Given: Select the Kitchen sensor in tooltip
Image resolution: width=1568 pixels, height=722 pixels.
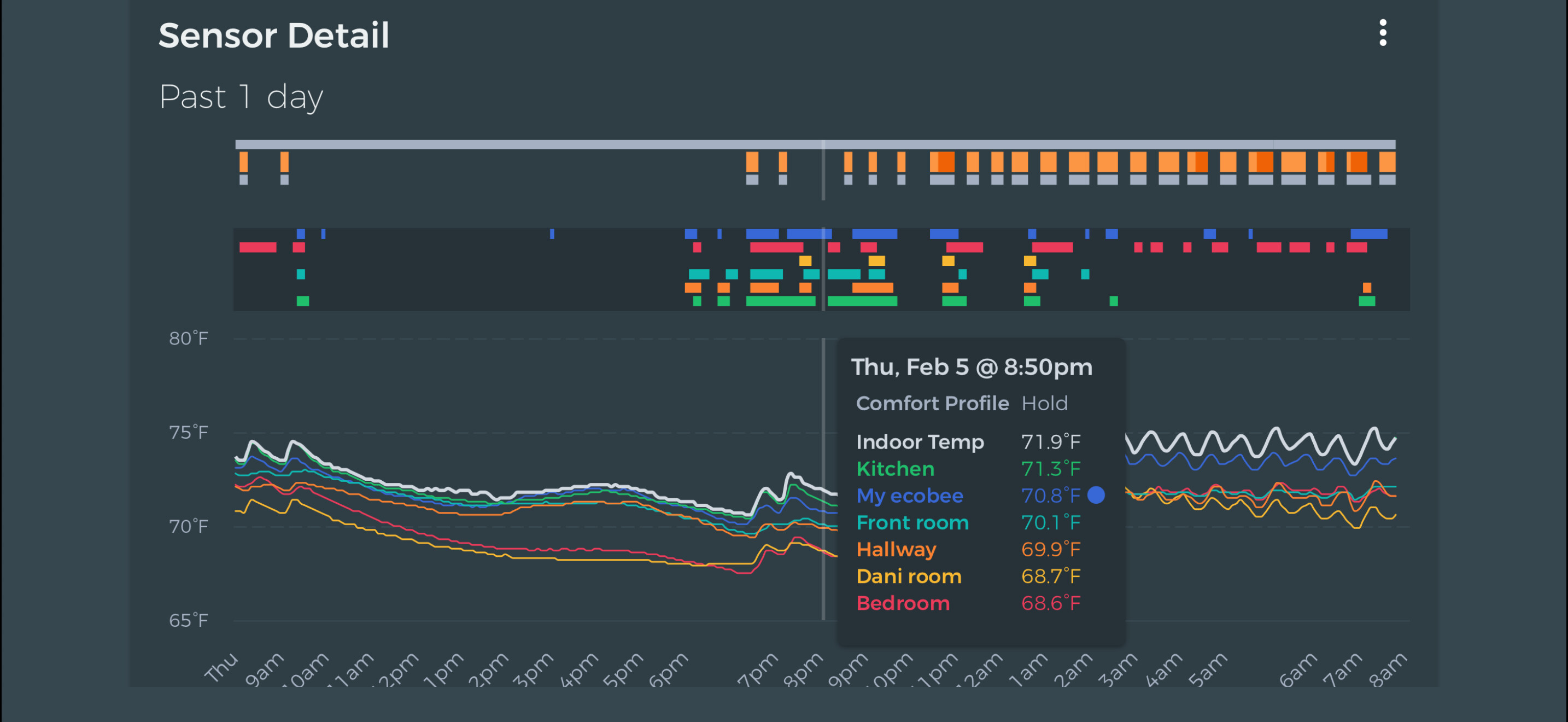Looking at the screenshot, I should [x=895, y=469].
